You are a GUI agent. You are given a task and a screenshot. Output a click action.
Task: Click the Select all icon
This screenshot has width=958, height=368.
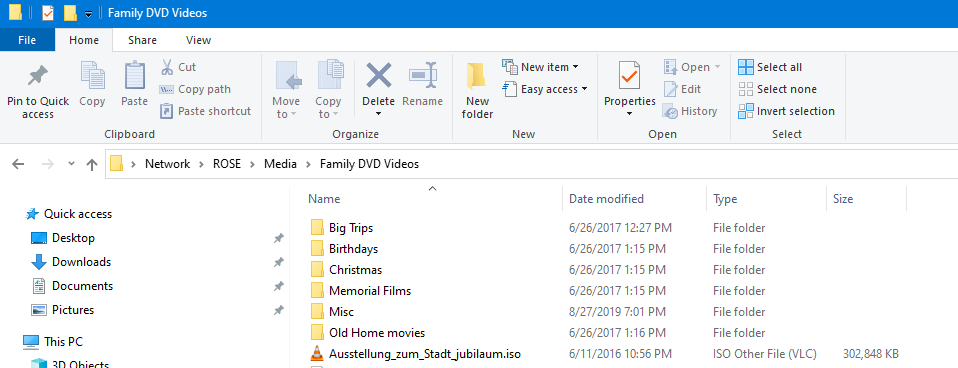pyautogui.click(x=745, y=67)
